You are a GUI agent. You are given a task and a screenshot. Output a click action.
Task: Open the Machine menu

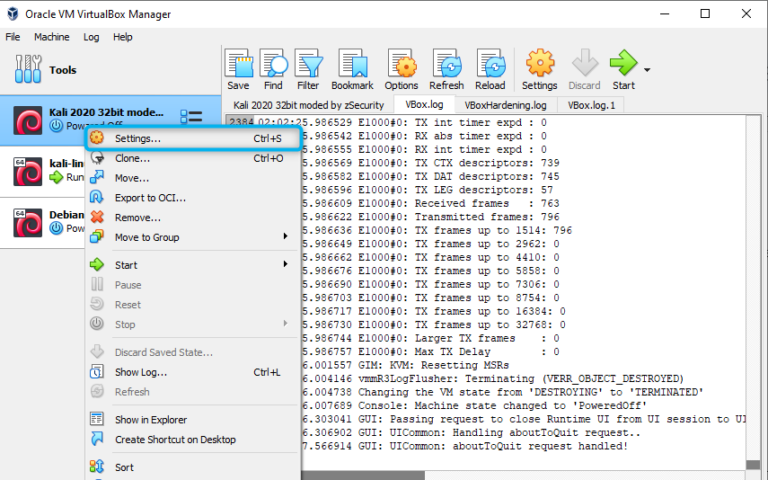click(x=51, y=37)
